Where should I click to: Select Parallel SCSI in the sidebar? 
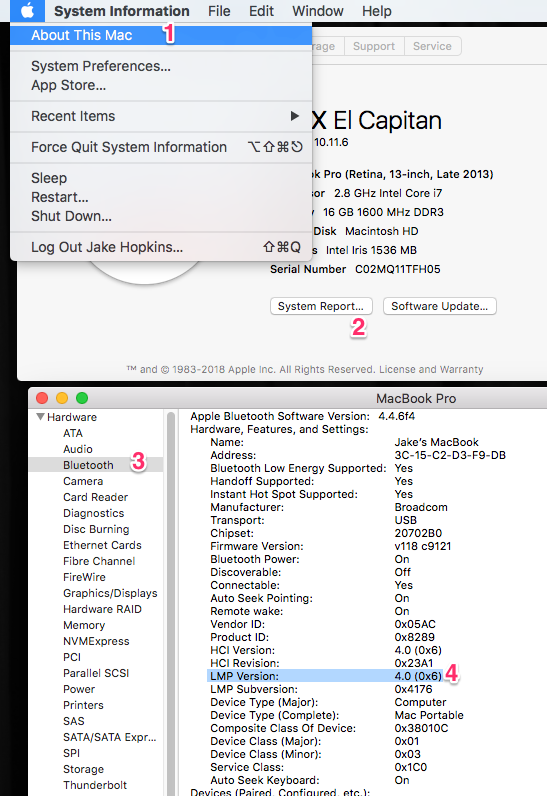[96, 673]
